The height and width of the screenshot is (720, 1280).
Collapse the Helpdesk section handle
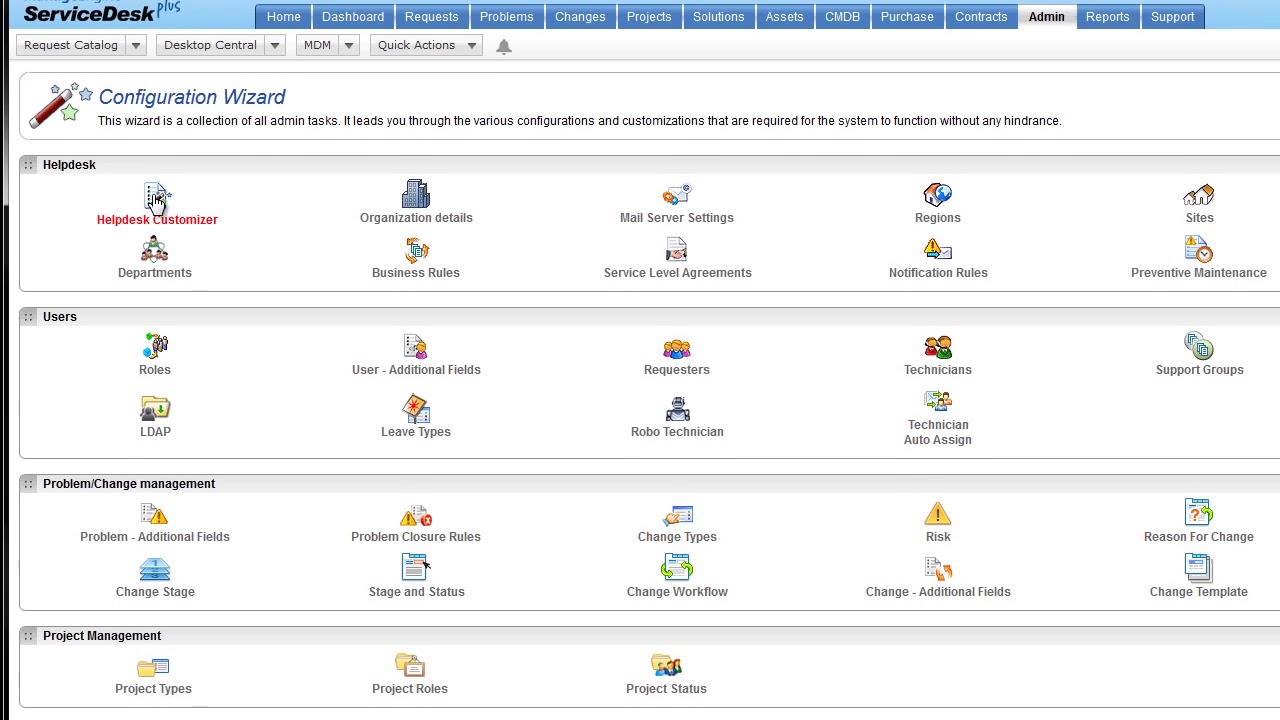(x=29, y=165)
